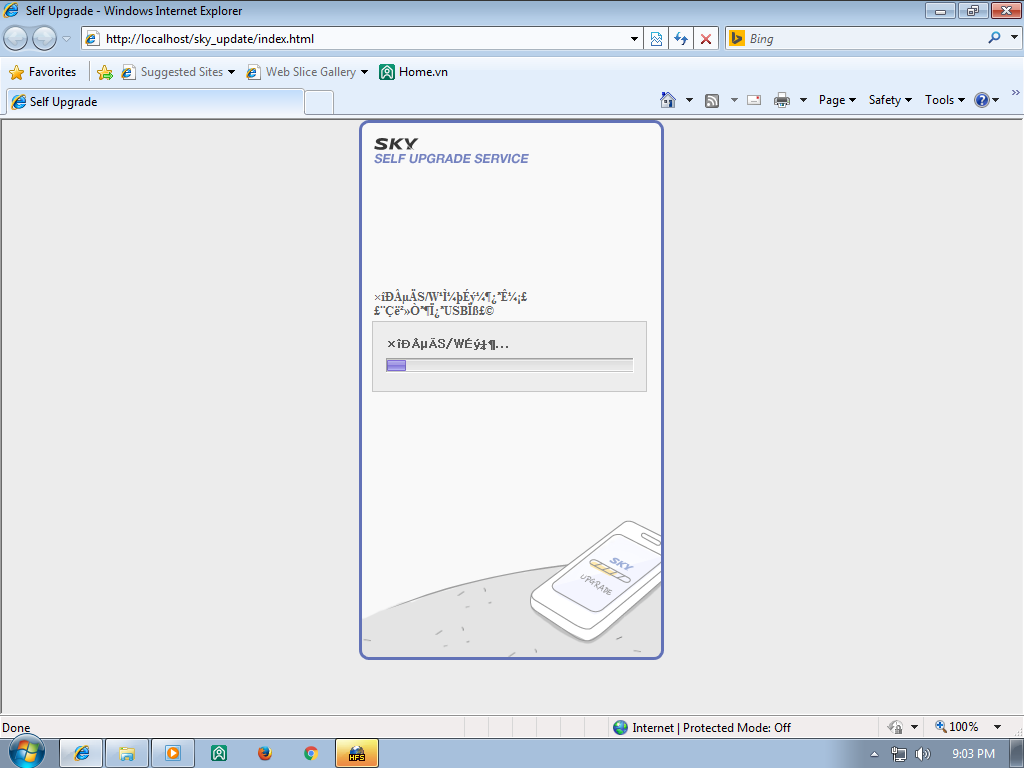Viewport: 1024px width, 768px height.
Task: Click the Internet zone globe icon
Action: click(620, 727)
